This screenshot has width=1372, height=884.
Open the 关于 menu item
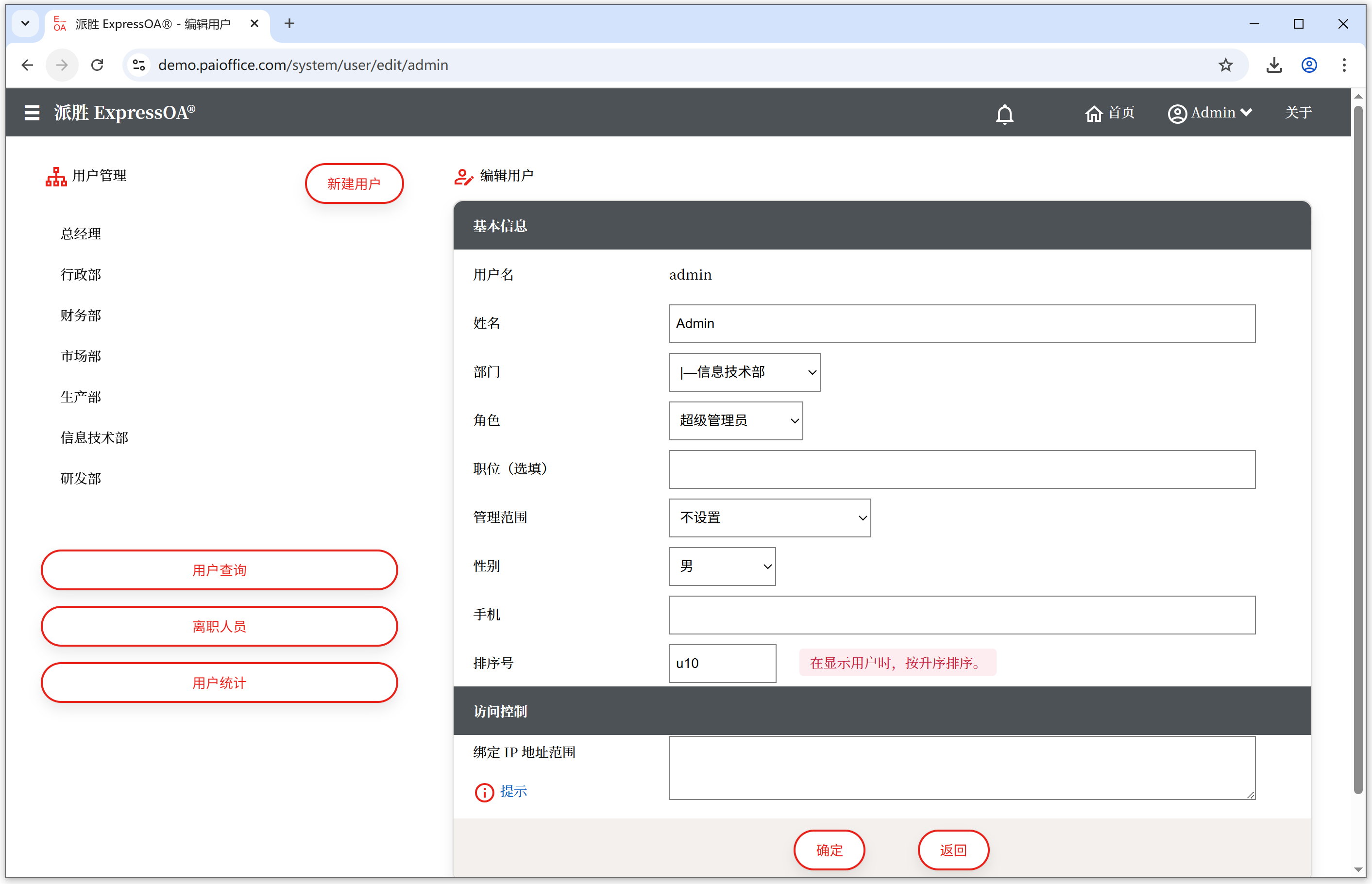(1297, 113)
